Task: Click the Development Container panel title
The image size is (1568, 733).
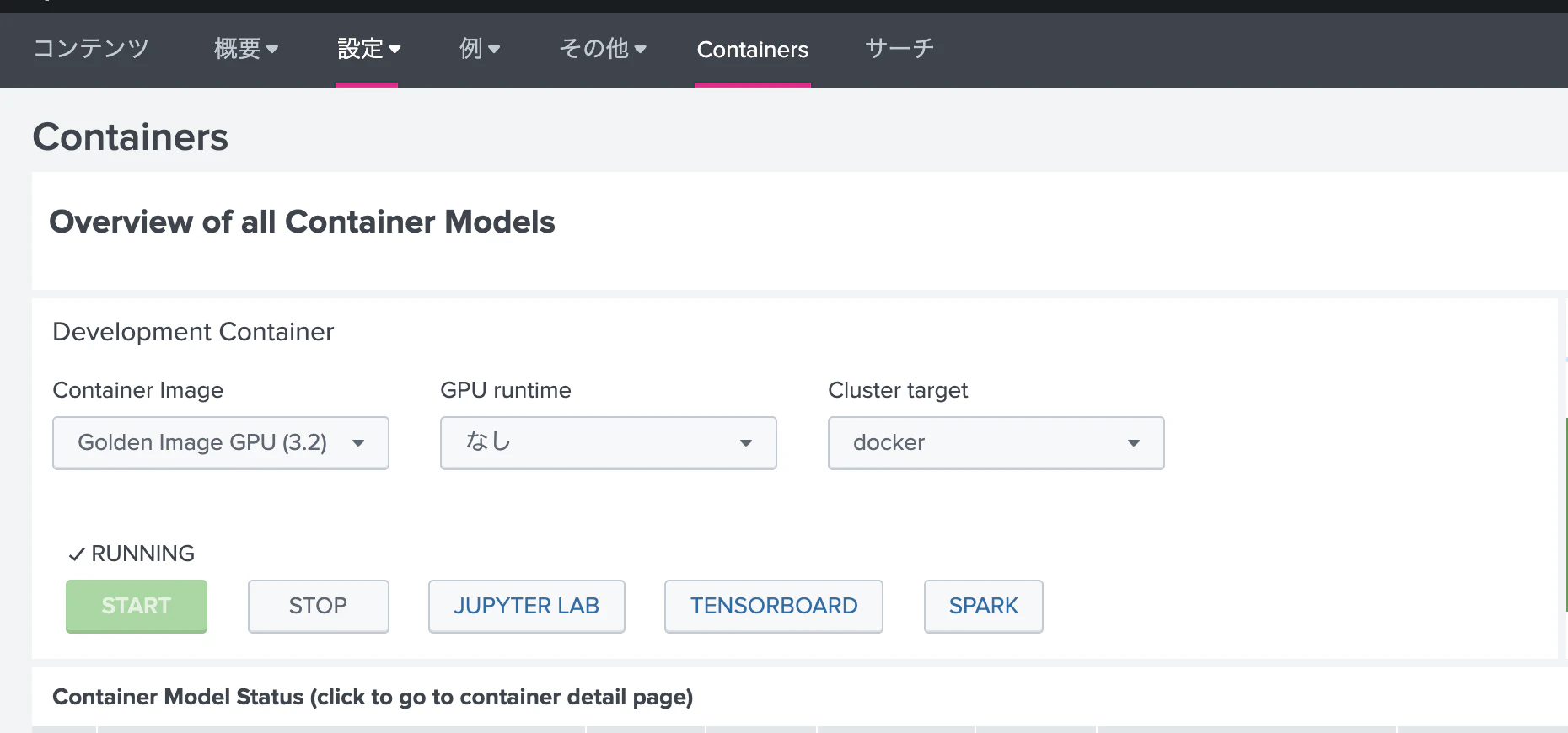Action: [193, 332]
